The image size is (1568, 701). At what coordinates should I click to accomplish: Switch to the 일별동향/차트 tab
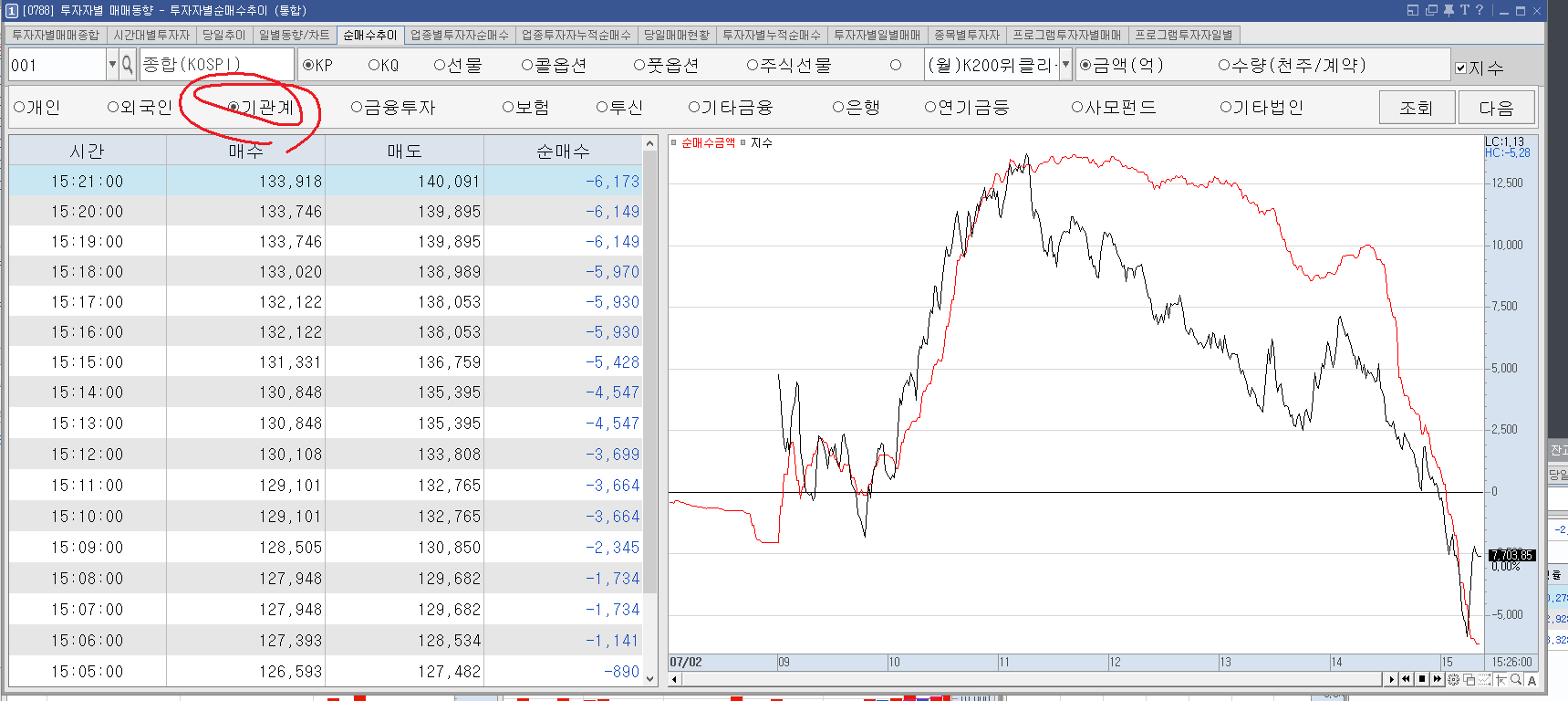[x=294, y=35]
